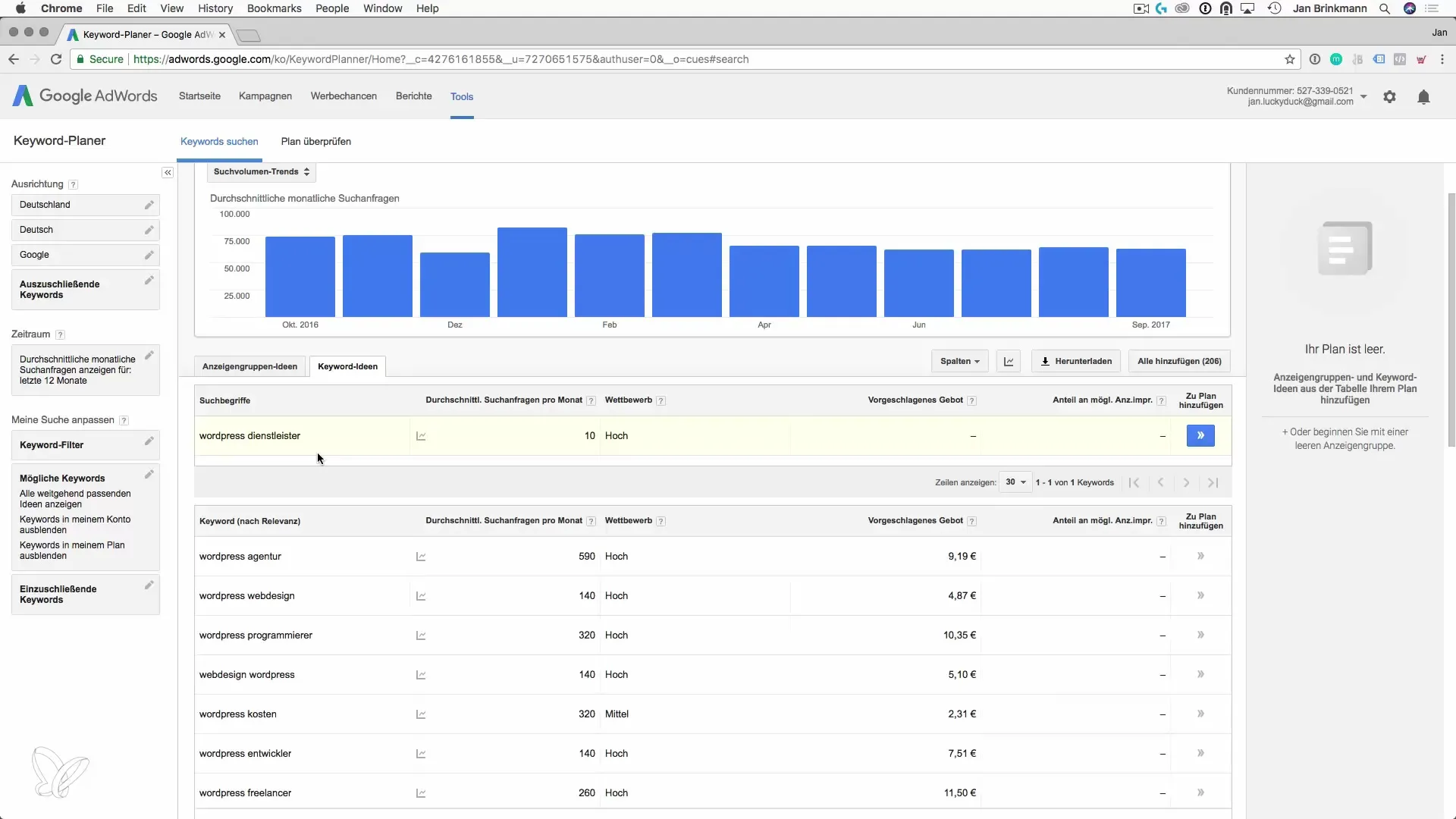Start with an empty Anzeigengruppe link
Image resolution: width=1456 pixels, height=819 pixels.
(x=1345, y=439)
